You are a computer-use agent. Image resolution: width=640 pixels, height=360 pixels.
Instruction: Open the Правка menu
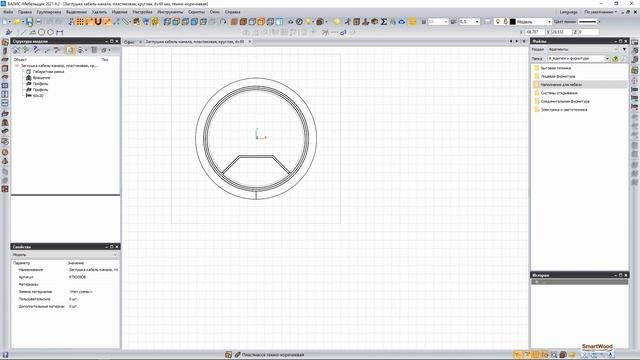pos(25,12)
